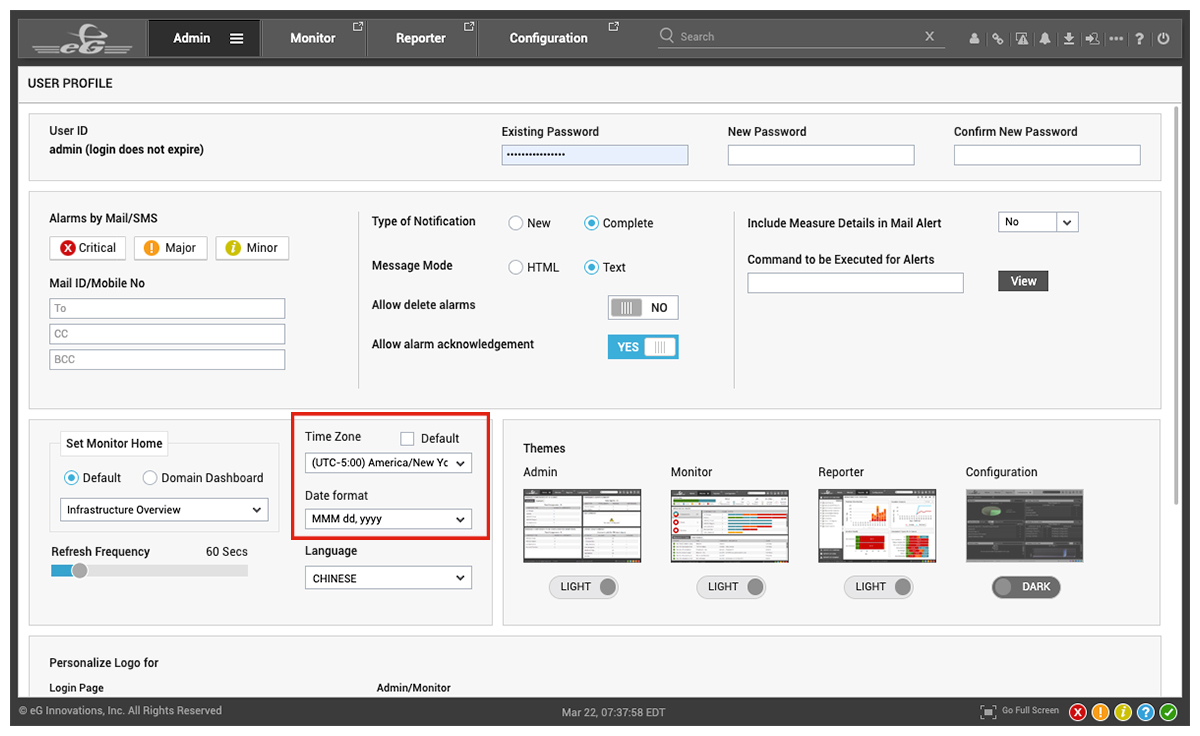Switch to the Configuration tab
This screenshot has height=736, width=1200.
tap(550, 38)
